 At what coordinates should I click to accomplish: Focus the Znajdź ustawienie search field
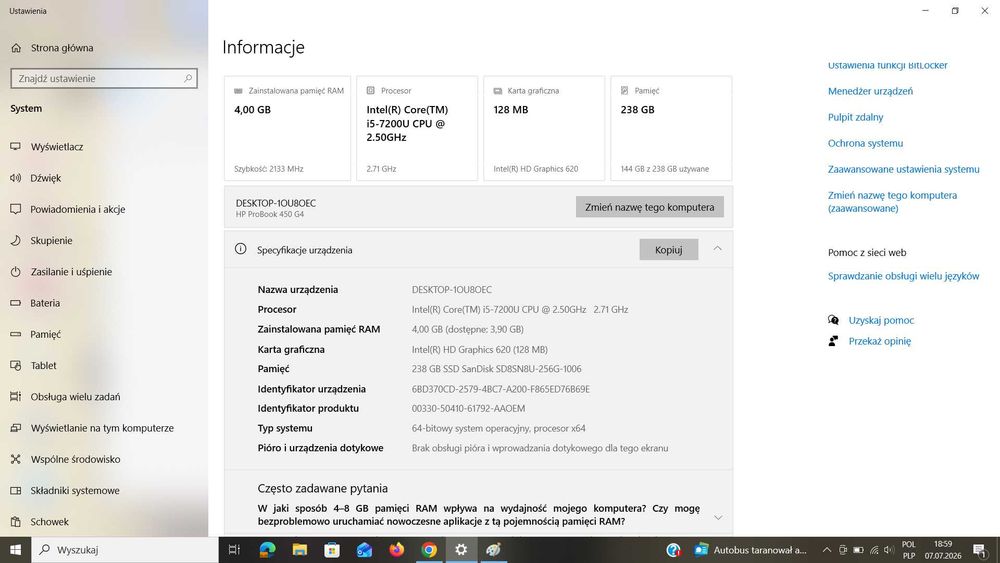[x=104, y=78]
